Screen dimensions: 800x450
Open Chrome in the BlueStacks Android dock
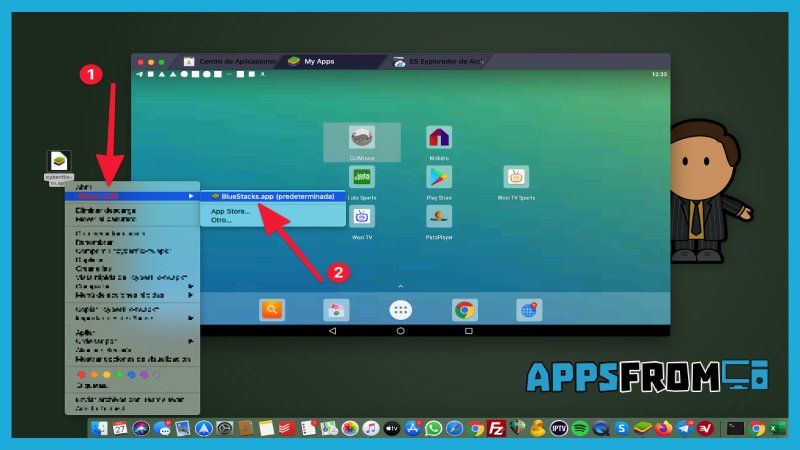465,310
